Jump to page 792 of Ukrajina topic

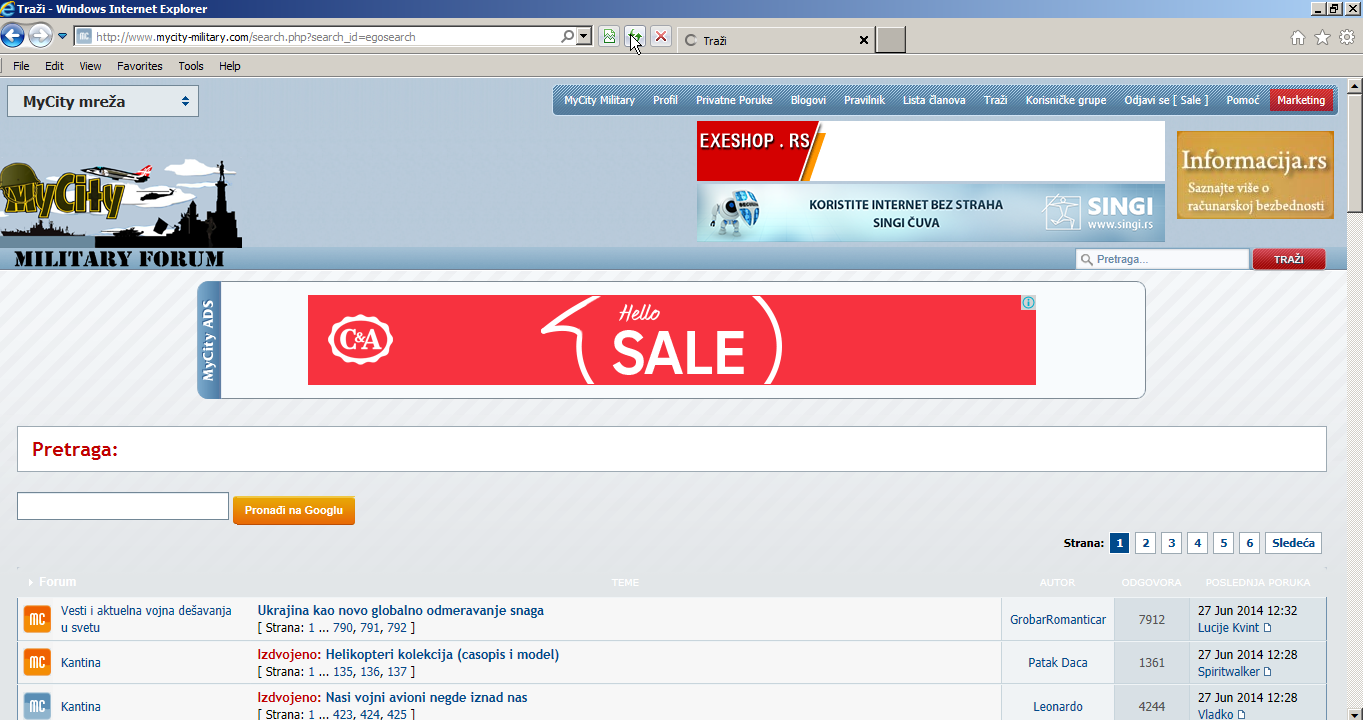(x=397, y=628)
